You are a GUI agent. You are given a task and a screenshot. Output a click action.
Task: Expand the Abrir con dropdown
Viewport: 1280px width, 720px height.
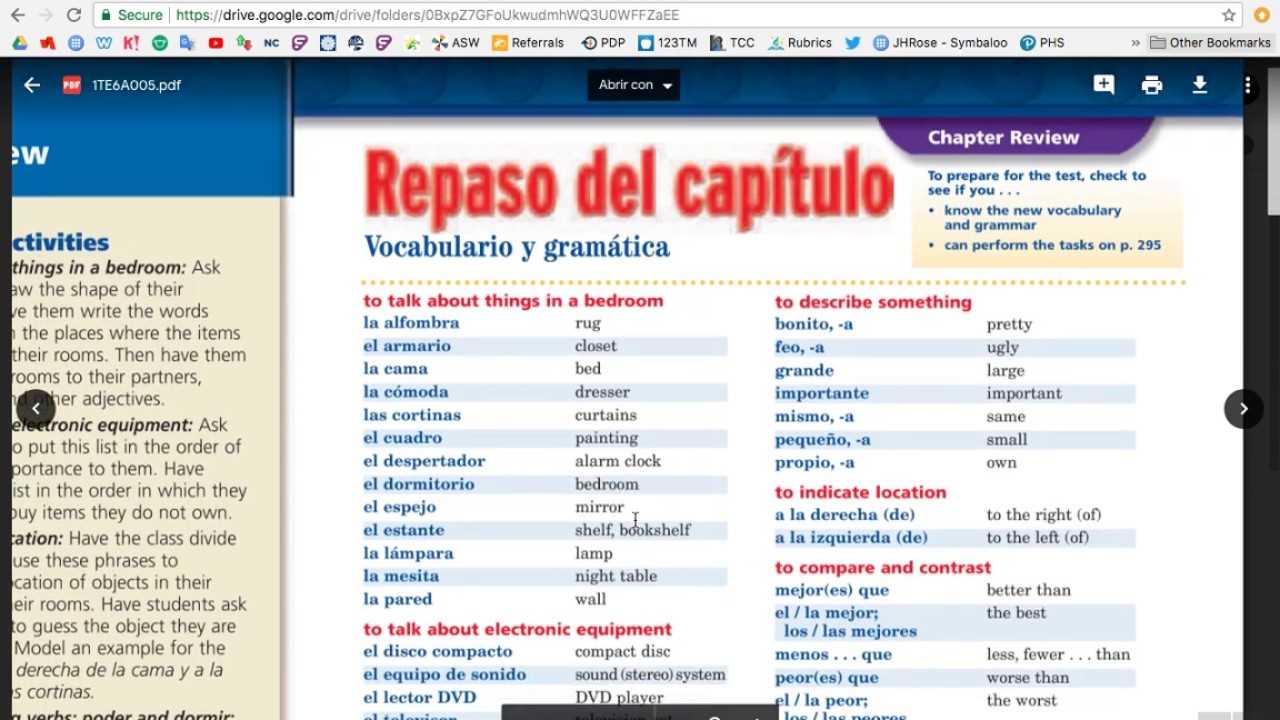(x=634, y=85)
